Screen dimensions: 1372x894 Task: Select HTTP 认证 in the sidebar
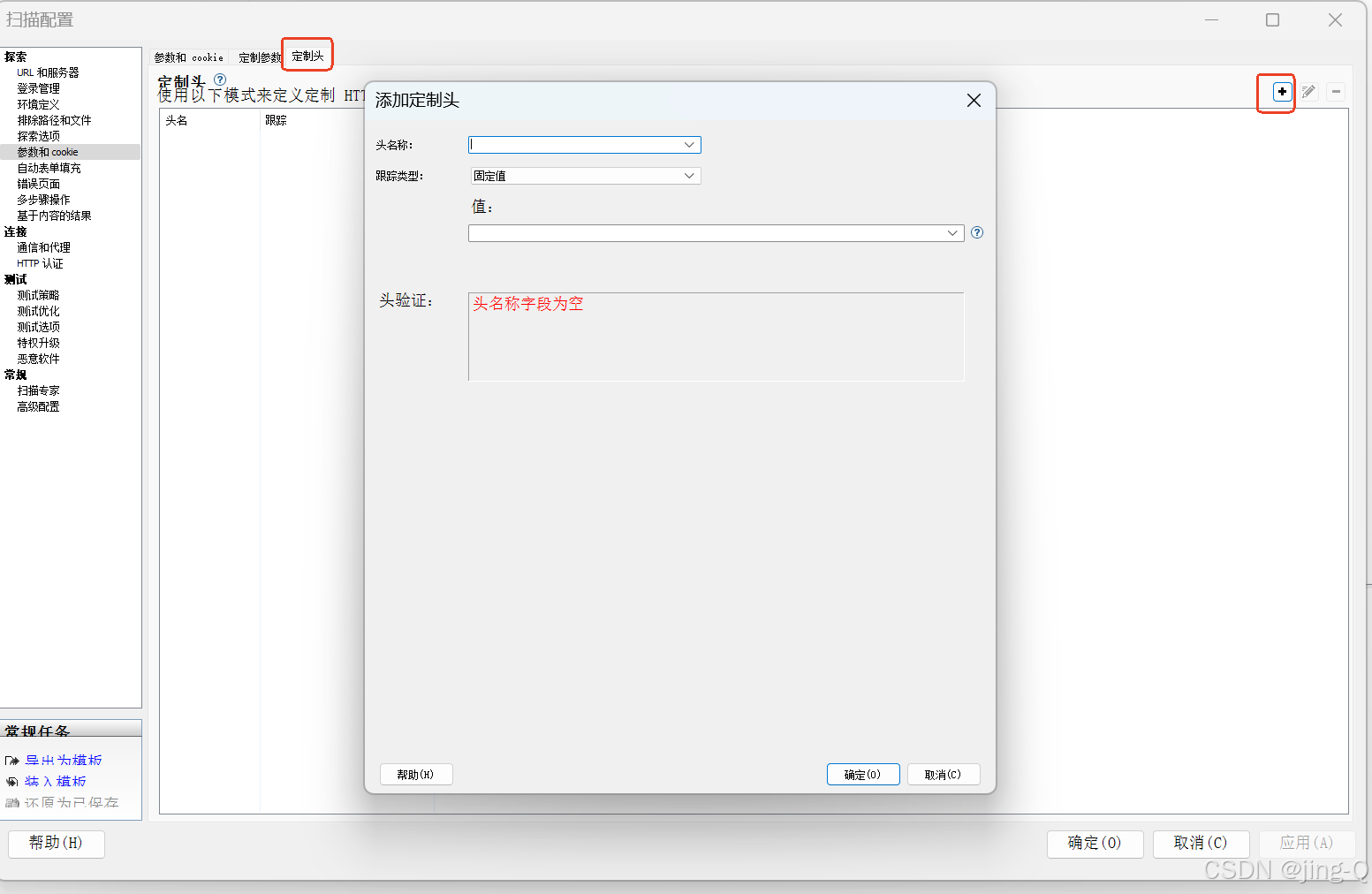point(41,263)
